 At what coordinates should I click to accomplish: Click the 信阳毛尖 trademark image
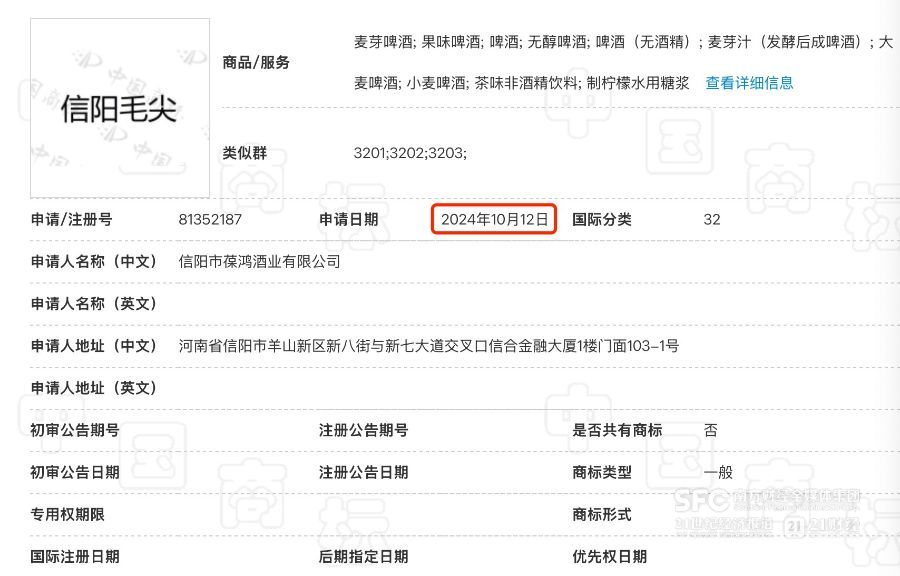(120, 108)
